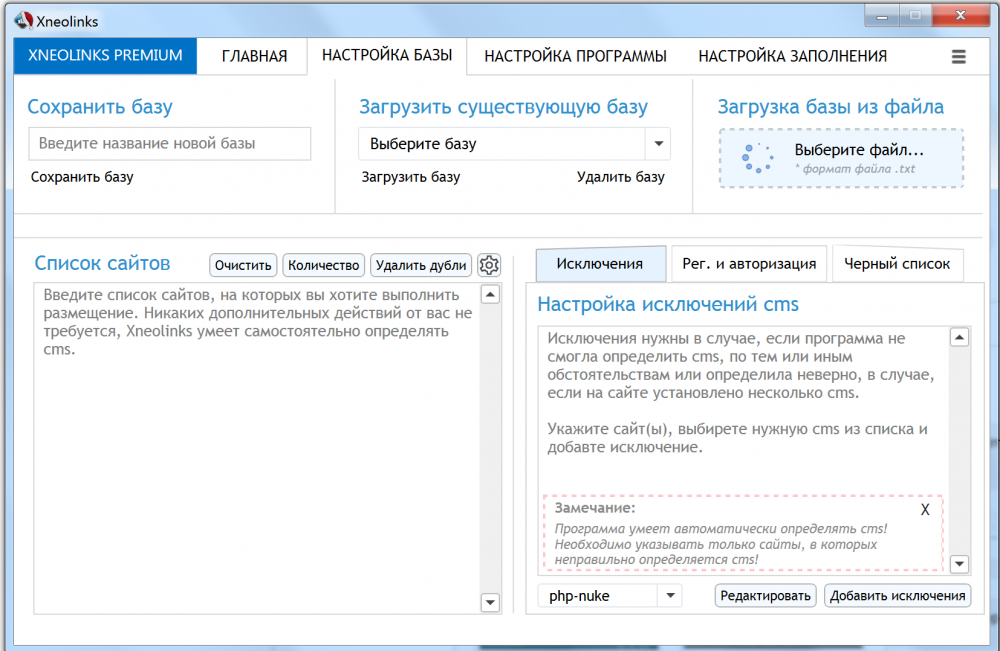The height and width of the screenshot is (651, 1000).
Task: Click exclusions scrollbar up arrow
Action: (x=959, y=337)
